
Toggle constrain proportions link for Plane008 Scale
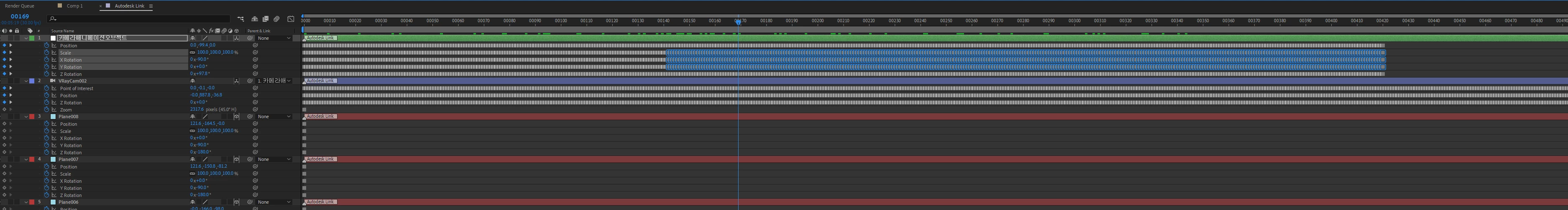(192, 131)
